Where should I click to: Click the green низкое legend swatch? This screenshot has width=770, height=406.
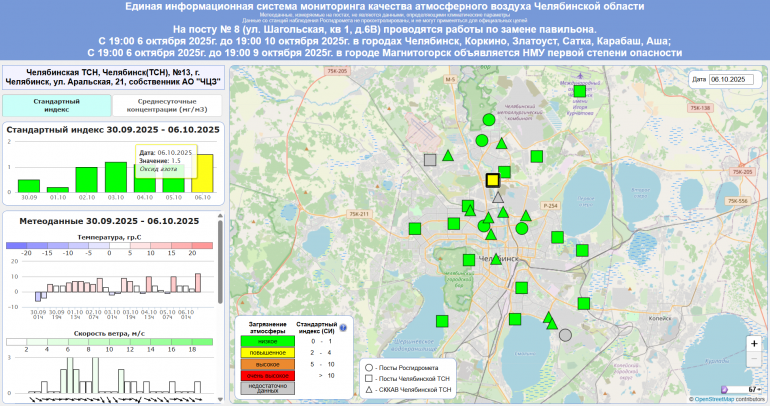pos(268,341)
